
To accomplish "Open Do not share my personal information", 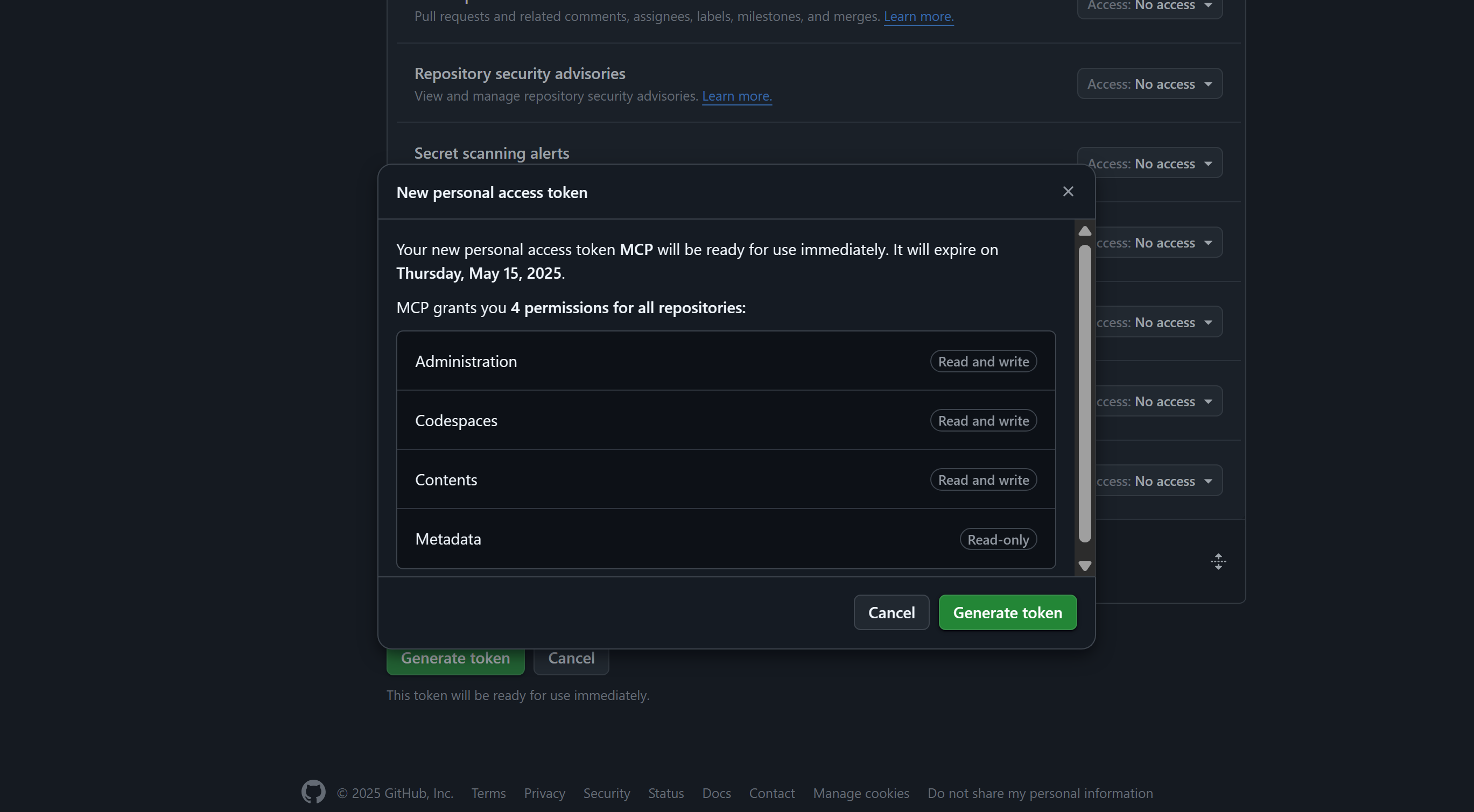I will (1040, 793).
